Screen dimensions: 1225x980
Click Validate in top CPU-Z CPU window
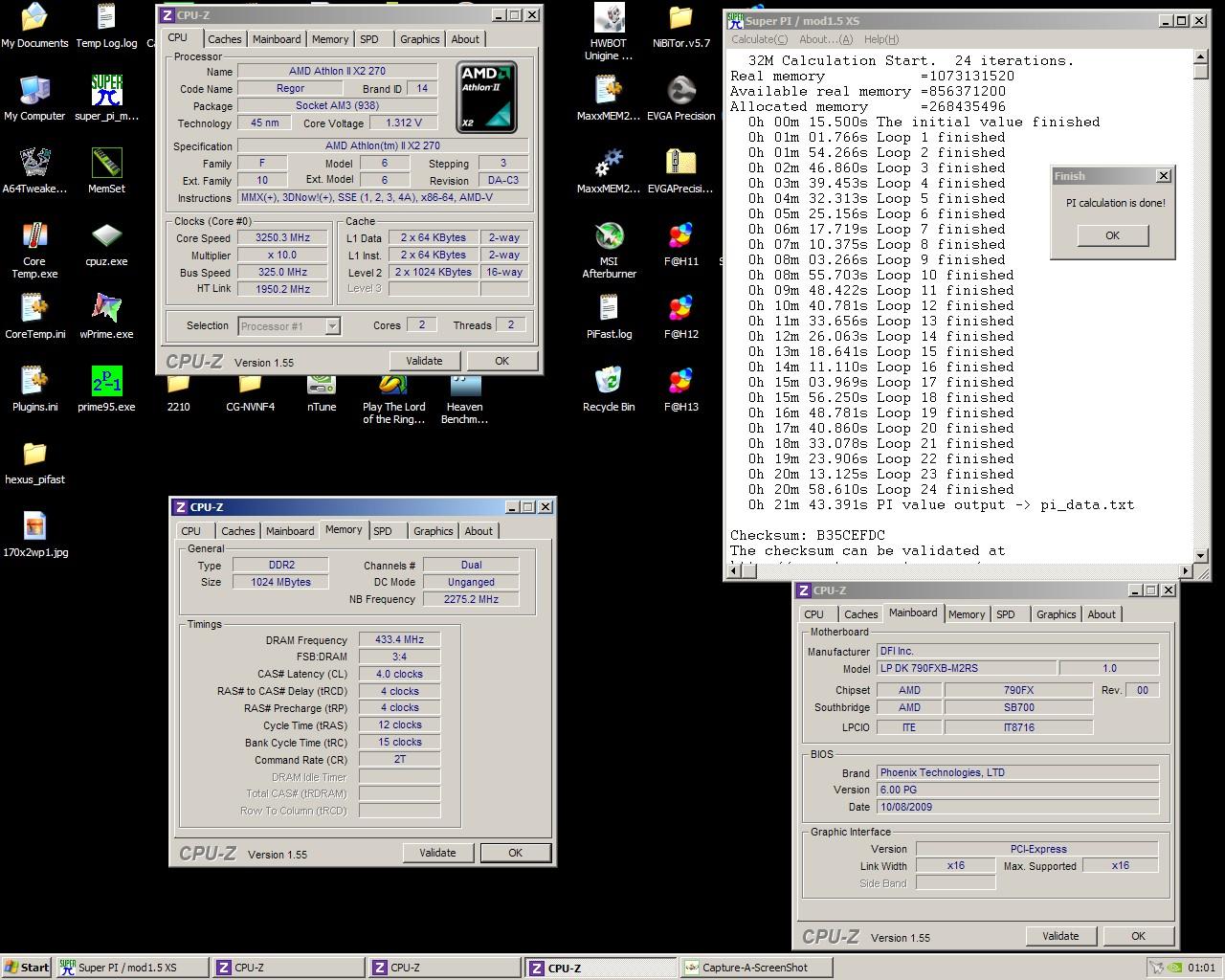[x=424, y=361]
